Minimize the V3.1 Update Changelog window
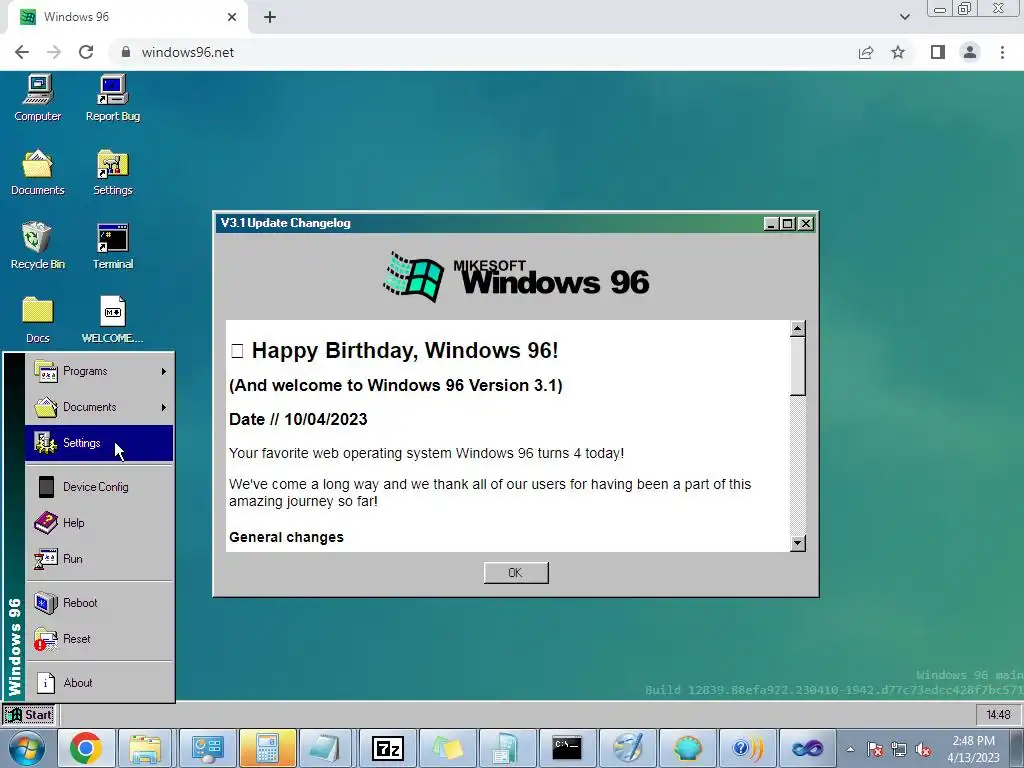The height and width of the screenshot is (768, 1024). (x=771, y=223)
